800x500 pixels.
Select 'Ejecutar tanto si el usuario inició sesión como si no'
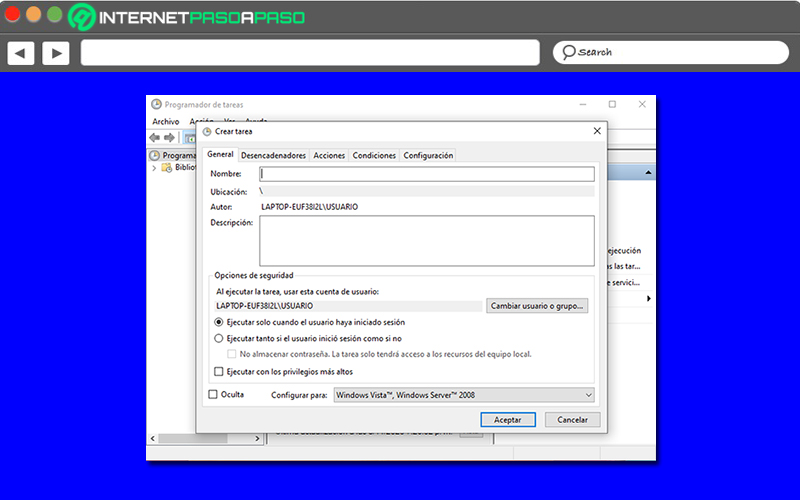[218, 338]
